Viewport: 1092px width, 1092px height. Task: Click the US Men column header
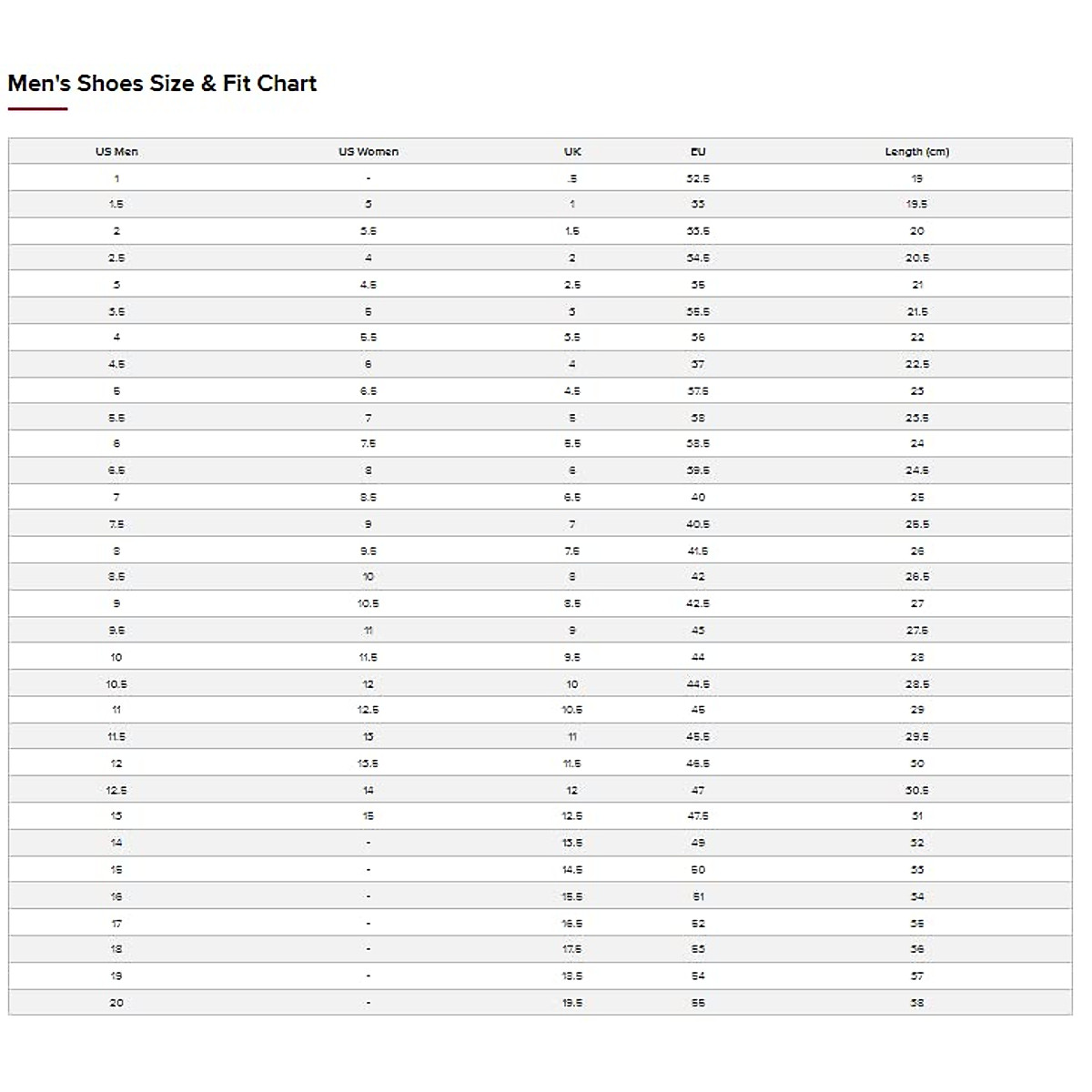click(116, 152)
